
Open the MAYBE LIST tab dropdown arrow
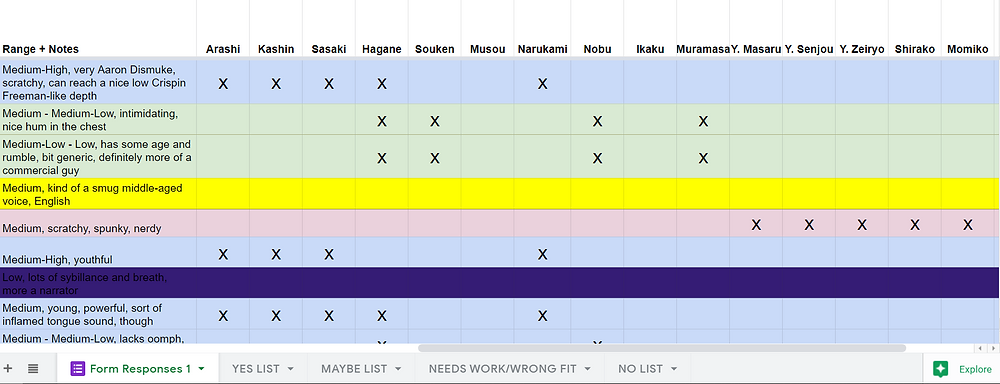tap(398, 369)
